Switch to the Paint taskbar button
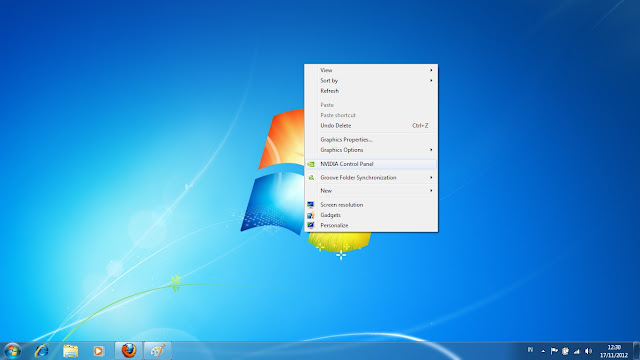 coord(158,351)
